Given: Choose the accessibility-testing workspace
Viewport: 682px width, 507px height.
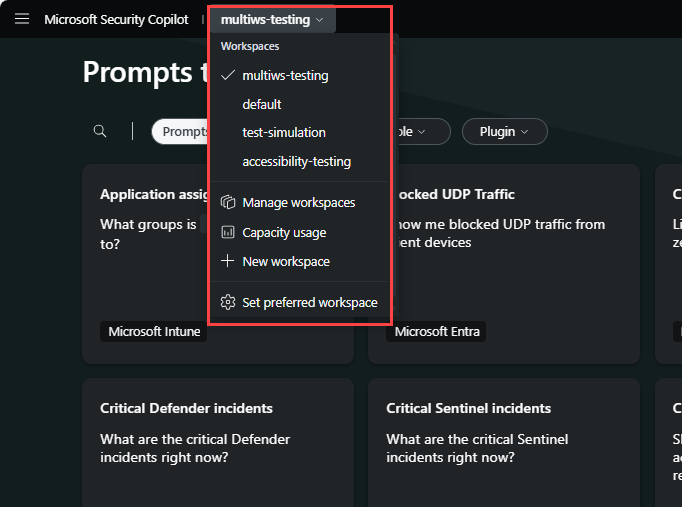Looking at the screenshot, I should pyautogui.click(x=296, y=161).
